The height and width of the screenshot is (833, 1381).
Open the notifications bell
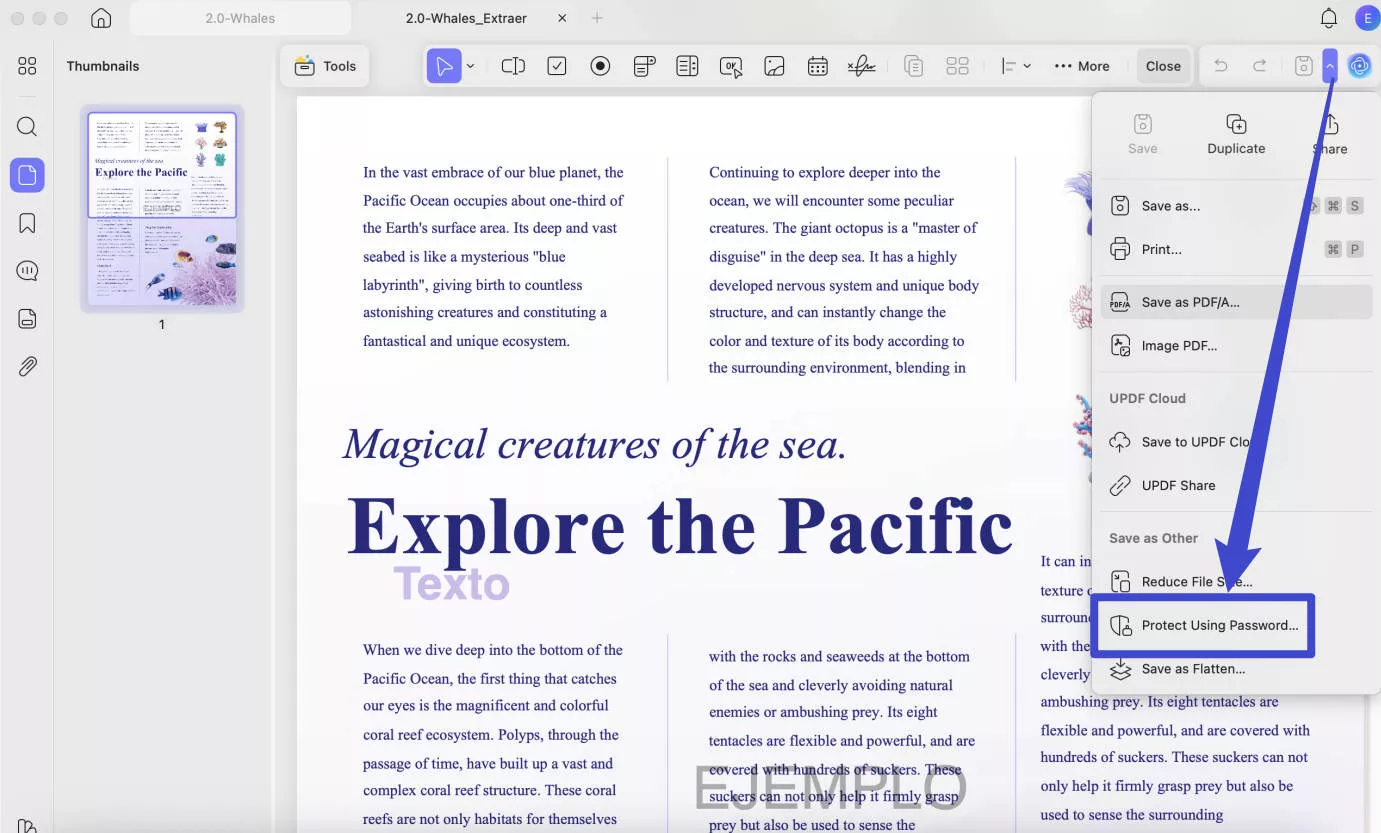1329,18
